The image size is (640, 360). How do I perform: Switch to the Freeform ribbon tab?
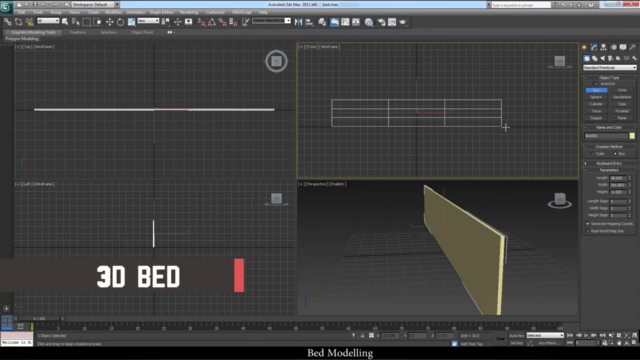click(78, 32)
